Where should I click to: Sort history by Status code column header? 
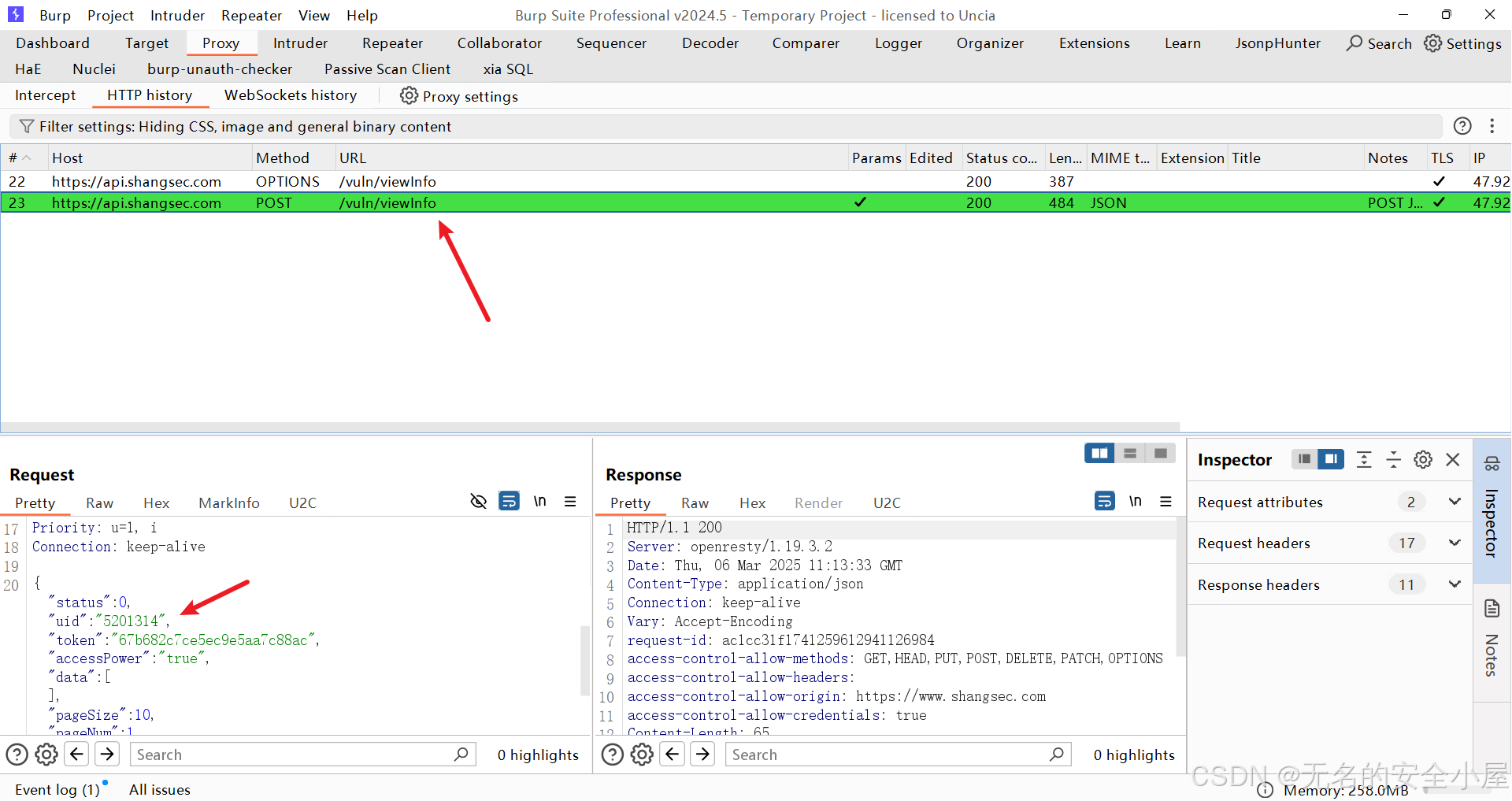click(x=1002, y=158)
